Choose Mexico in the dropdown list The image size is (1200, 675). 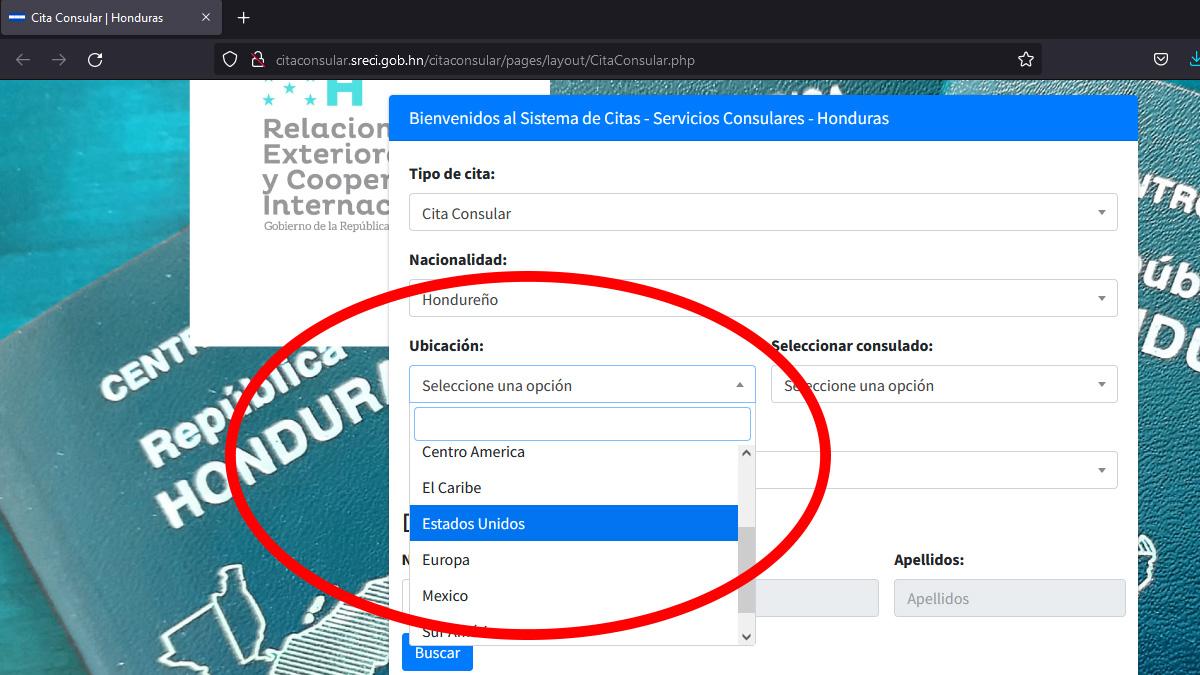point(574,596)
